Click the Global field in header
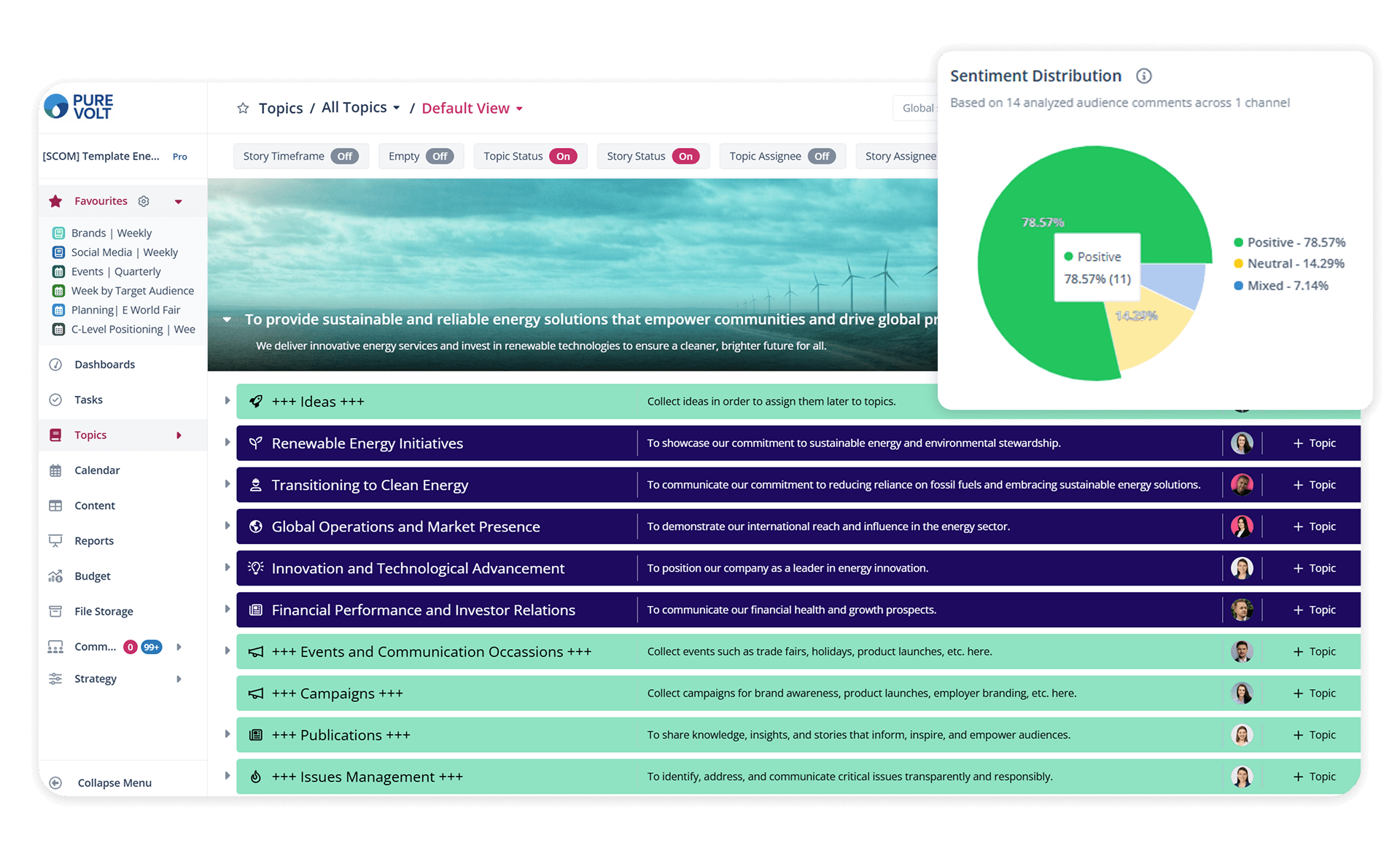 (916, 108)
